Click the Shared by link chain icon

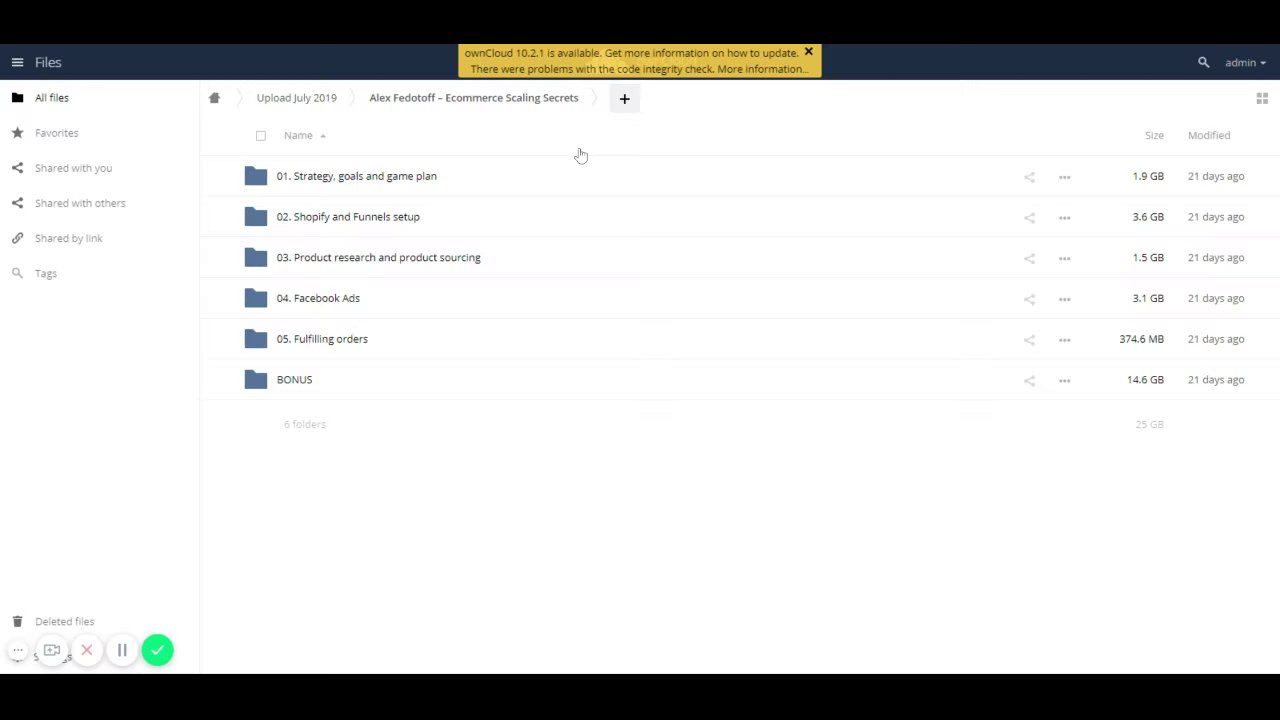(17, 238)
